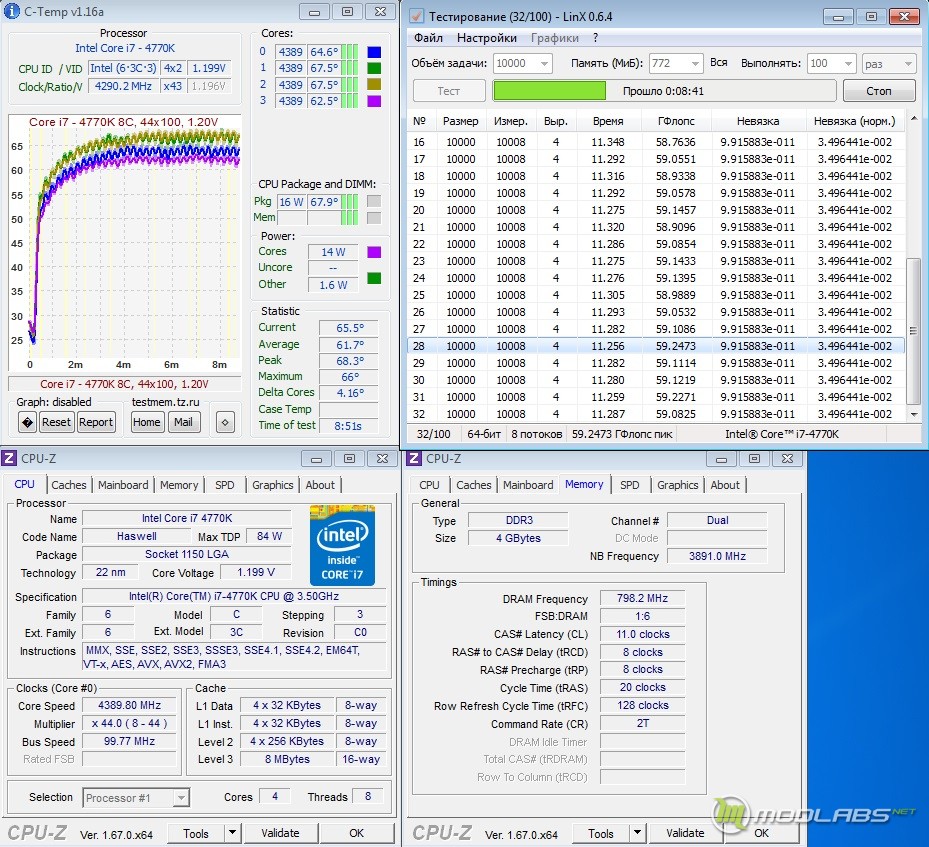The width and height of the screenshot is (929, 847).
Task: Click the temperature graph in C-Temp
Action: tap(125, 243)
